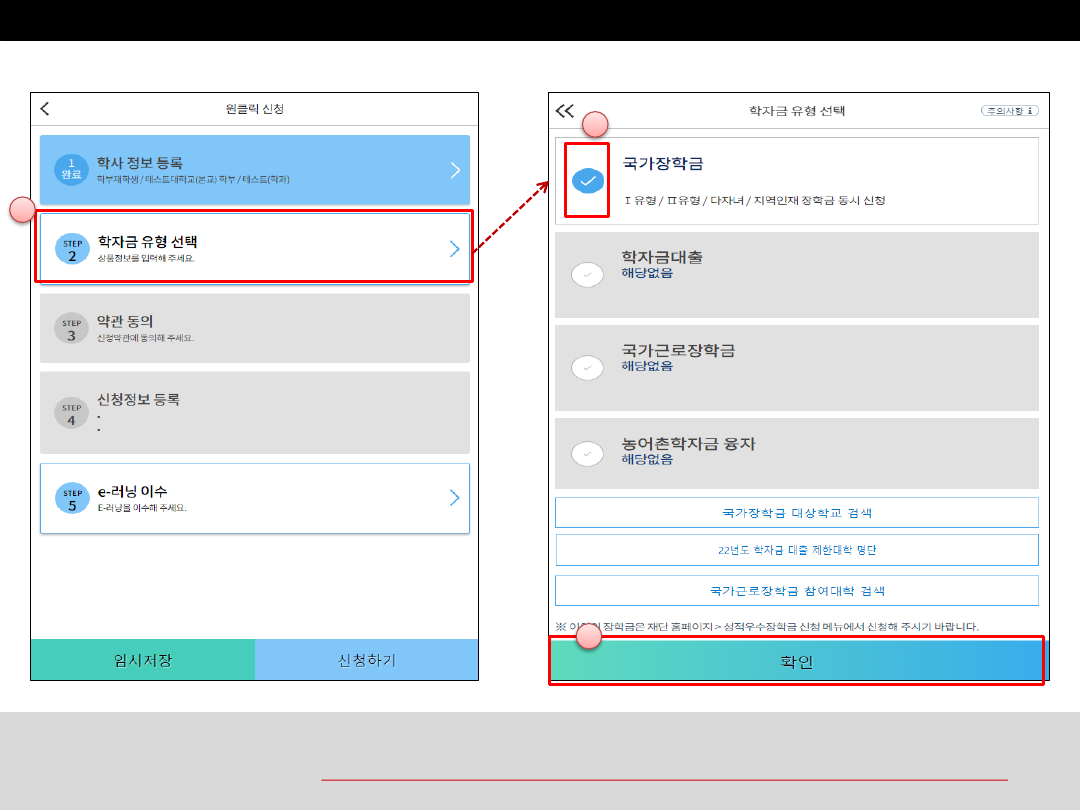Check the 농어촌학자금 융자 option

(x=587, y=454)
